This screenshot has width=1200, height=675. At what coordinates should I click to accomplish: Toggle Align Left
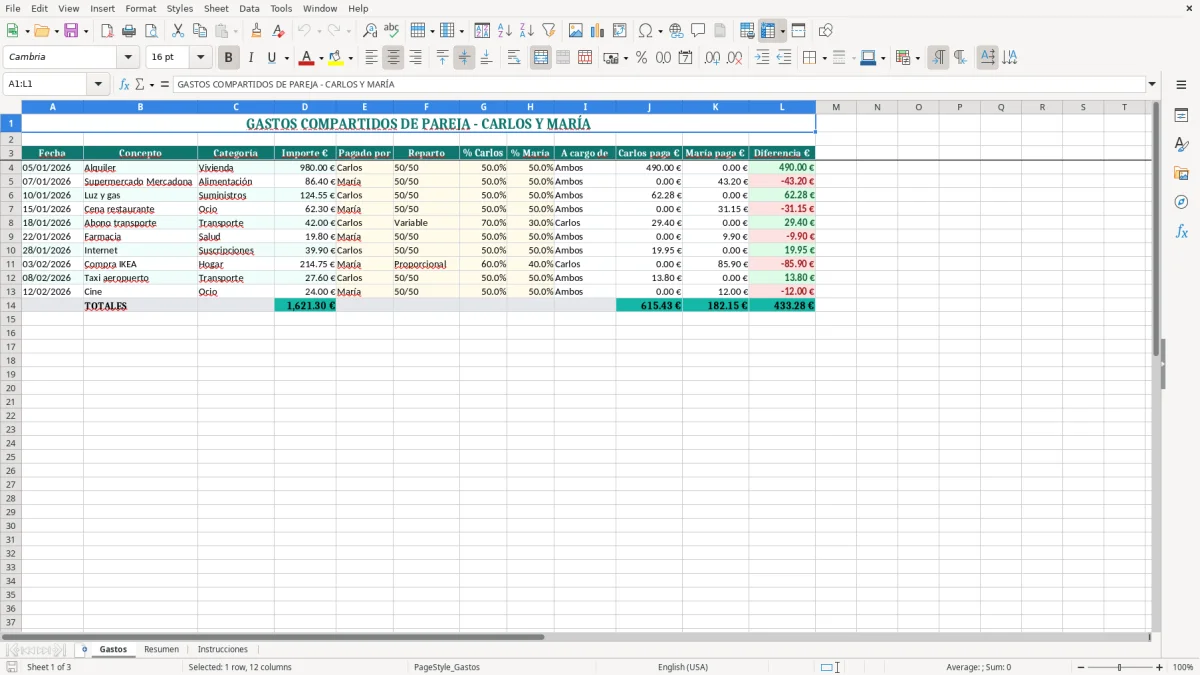coord(372,58)
